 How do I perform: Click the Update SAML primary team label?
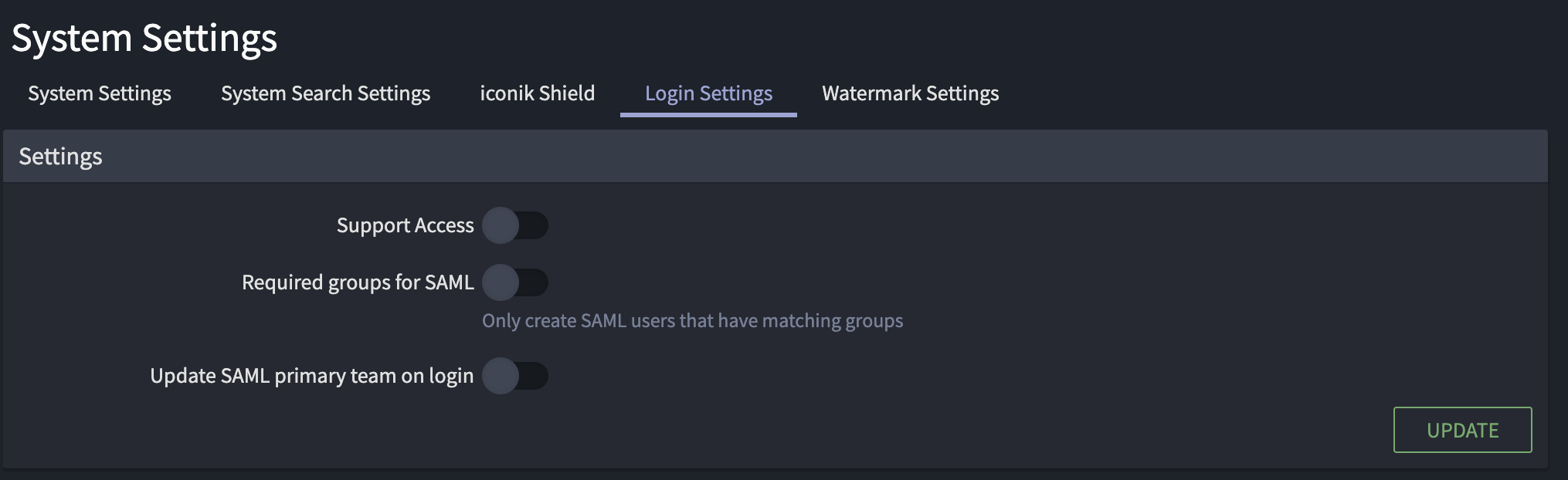[x=312, y=377]
